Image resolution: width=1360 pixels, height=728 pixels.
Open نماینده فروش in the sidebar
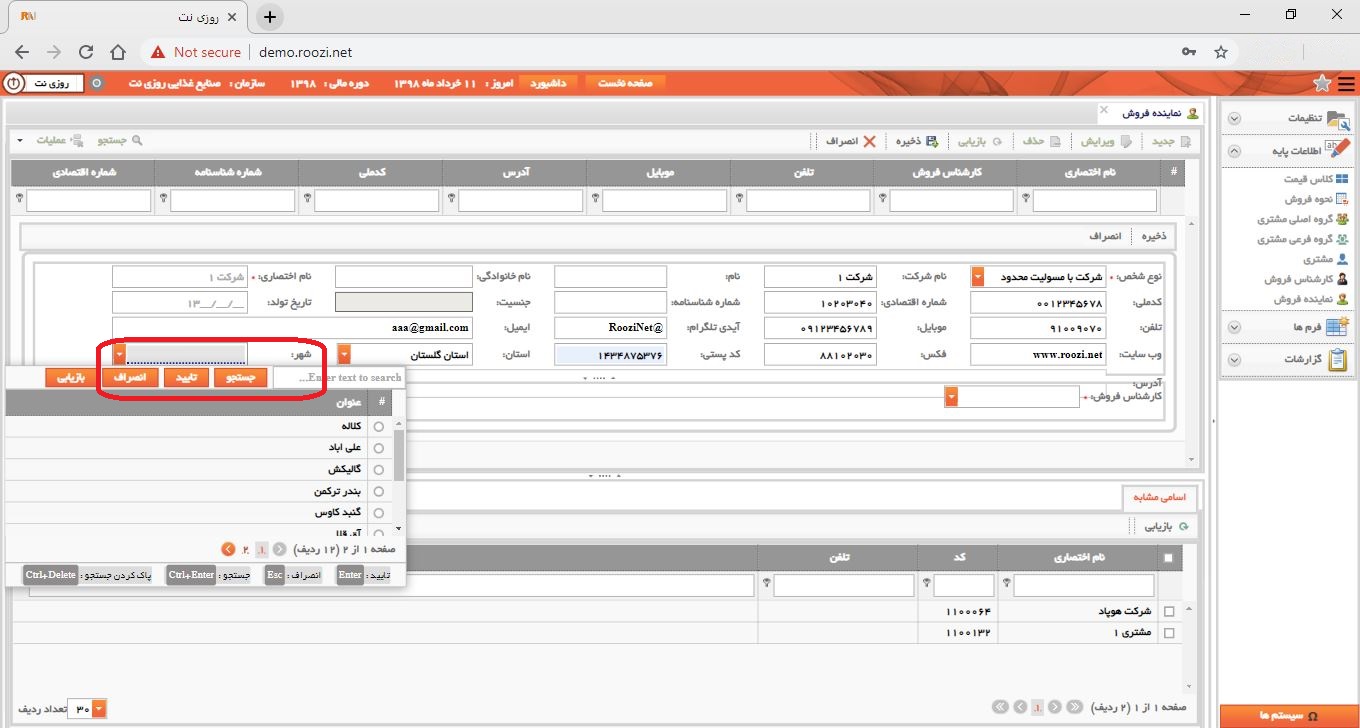(x=1311, y=299)
